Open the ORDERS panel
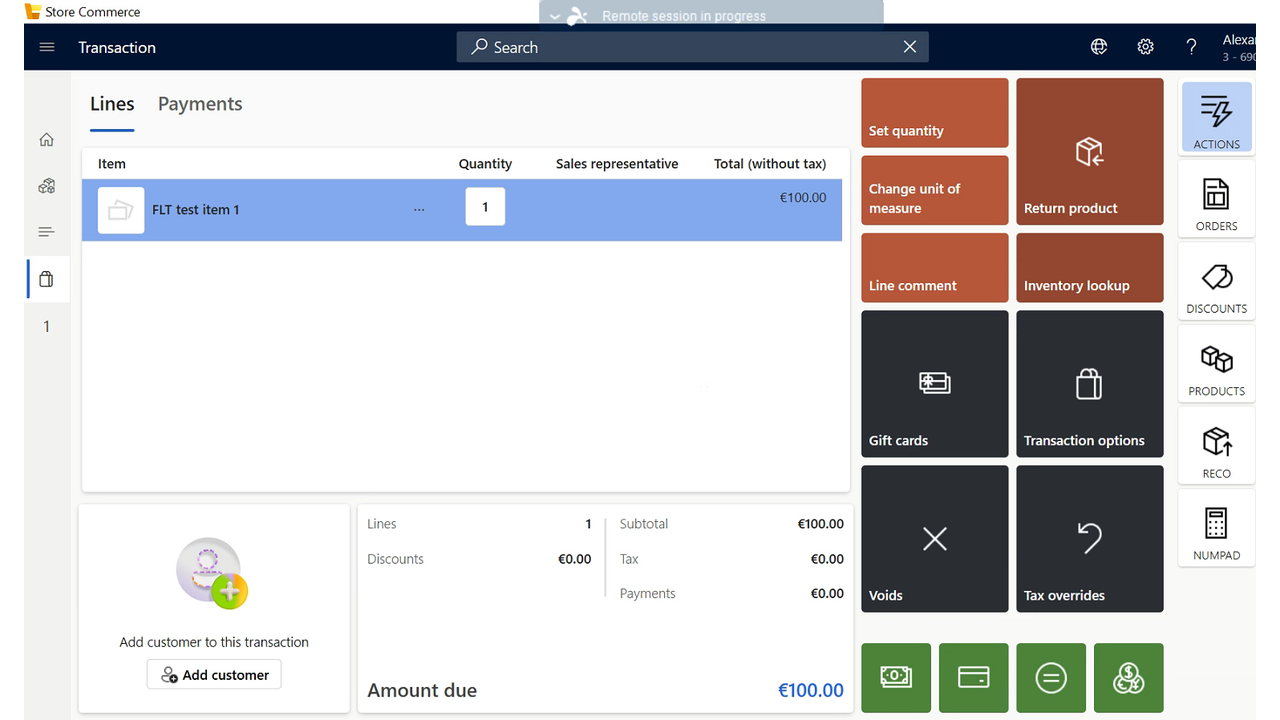The image size is (1280, 720). (1217, 199)
